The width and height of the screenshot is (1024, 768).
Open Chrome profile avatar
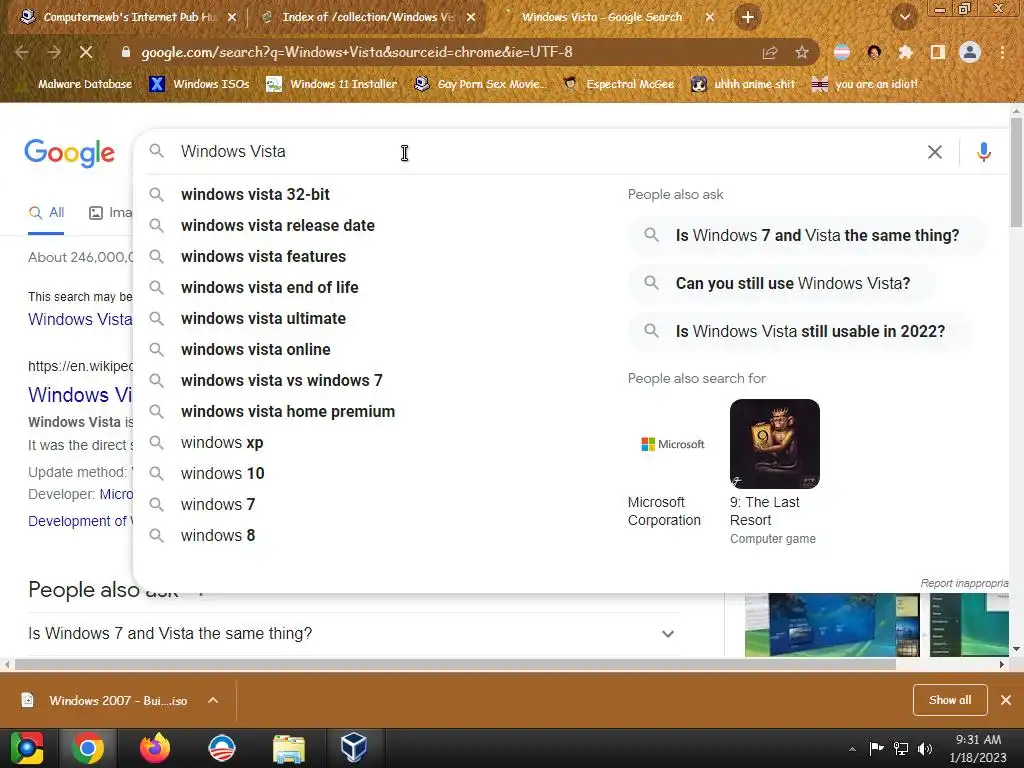click(970, 52)
